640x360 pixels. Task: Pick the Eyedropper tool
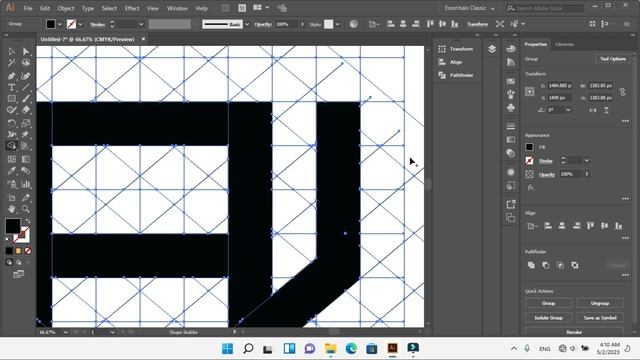click(11, 171)
